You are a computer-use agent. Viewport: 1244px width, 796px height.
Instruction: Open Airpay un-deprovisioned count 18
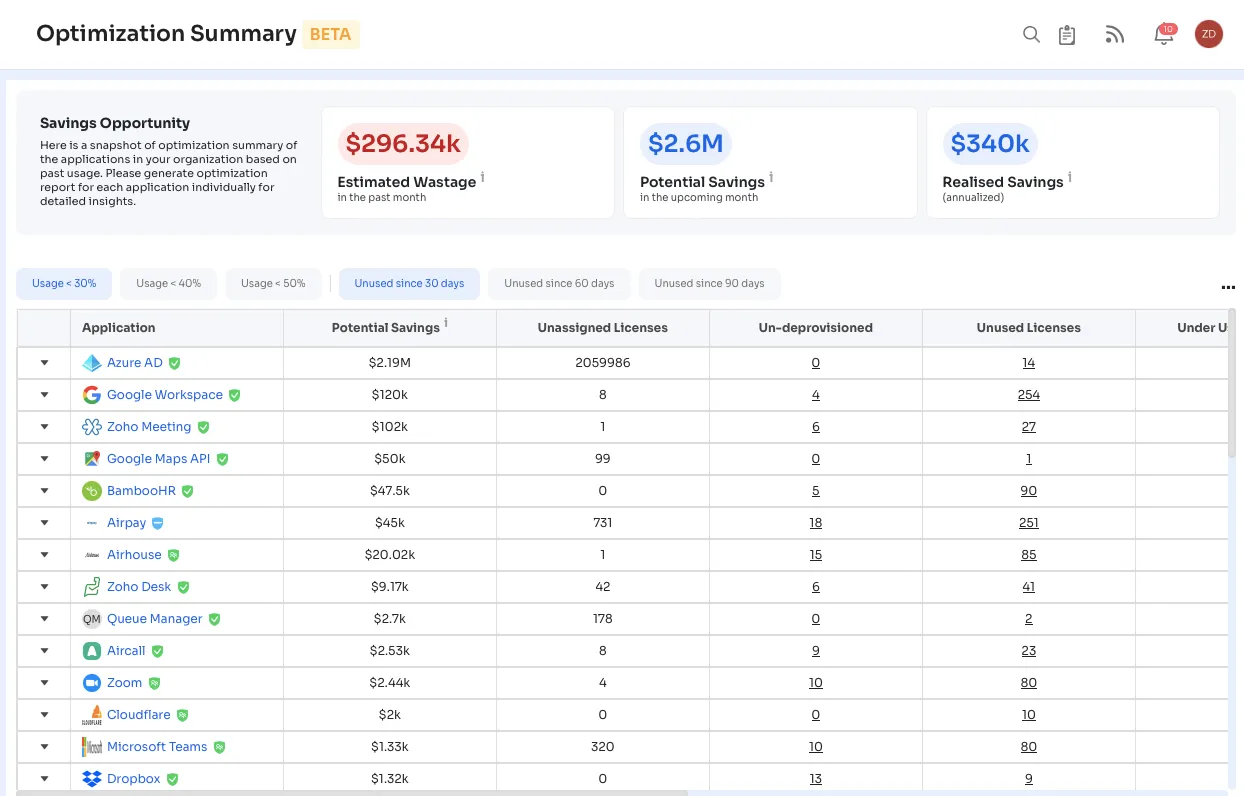816,523
